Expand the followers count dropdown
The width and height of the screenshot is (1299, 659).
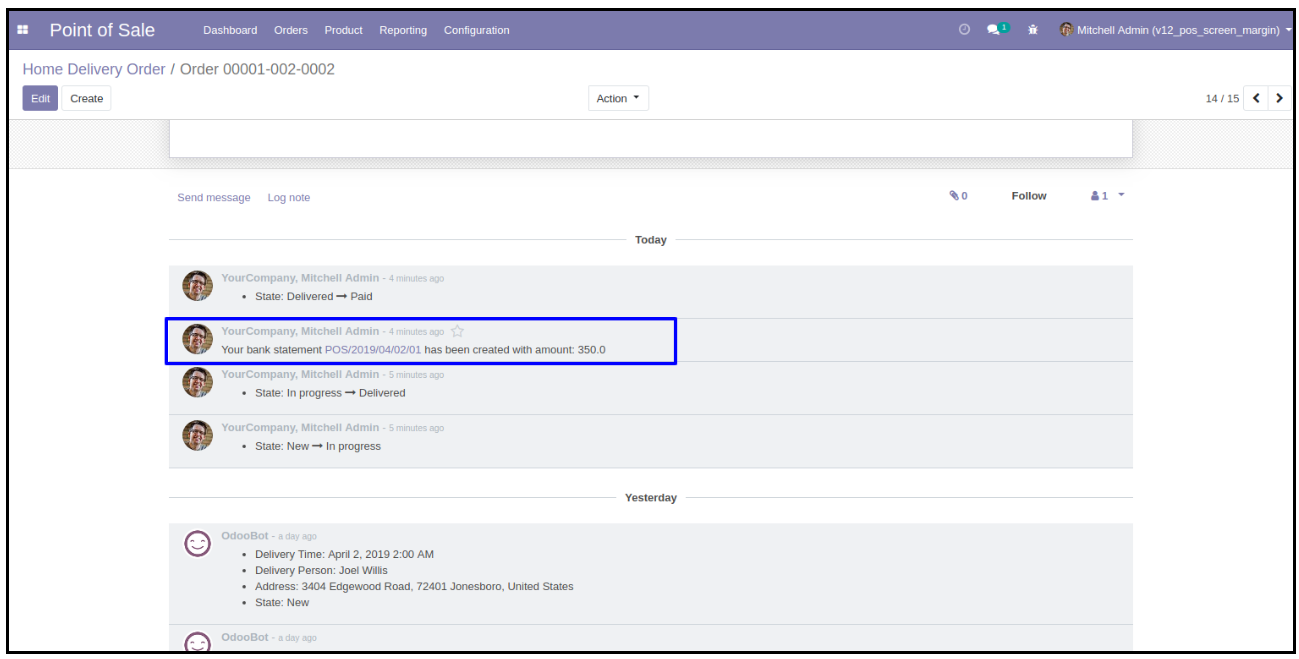click(1107, 196)
